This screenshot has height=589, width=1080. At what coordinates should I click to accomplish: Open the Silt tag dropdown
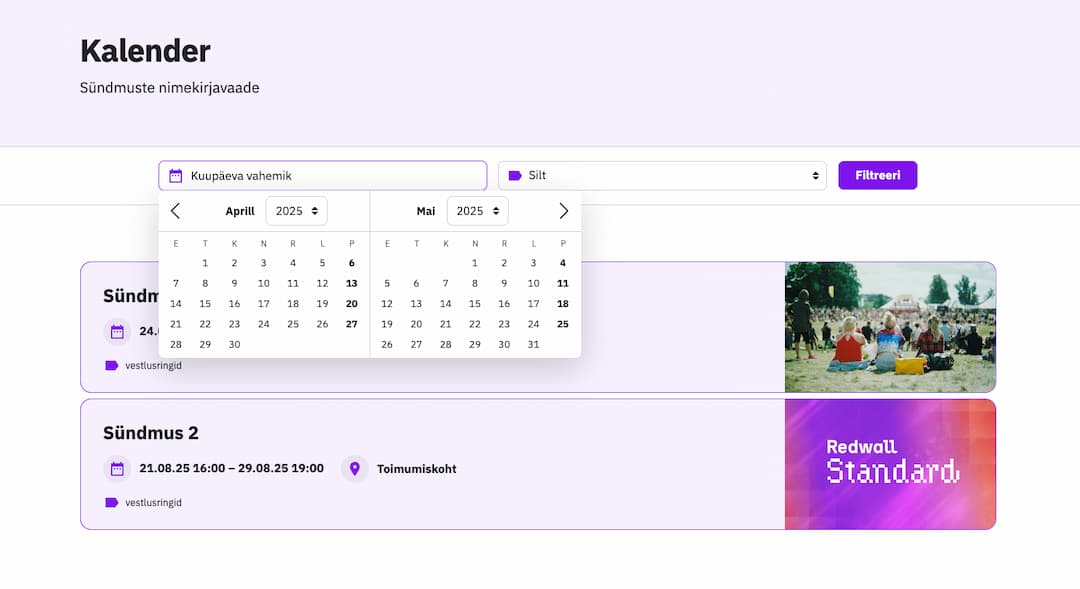coord(663,176)
